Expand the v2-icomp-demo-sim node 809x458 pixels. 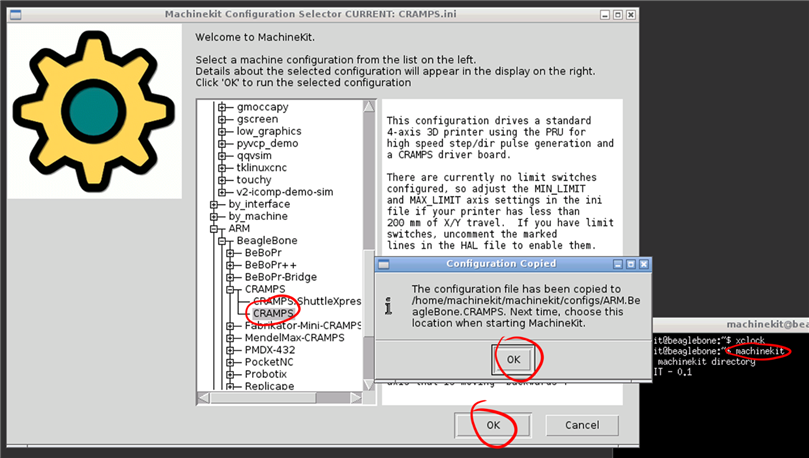pyautogui.click(x=222, y=192)
